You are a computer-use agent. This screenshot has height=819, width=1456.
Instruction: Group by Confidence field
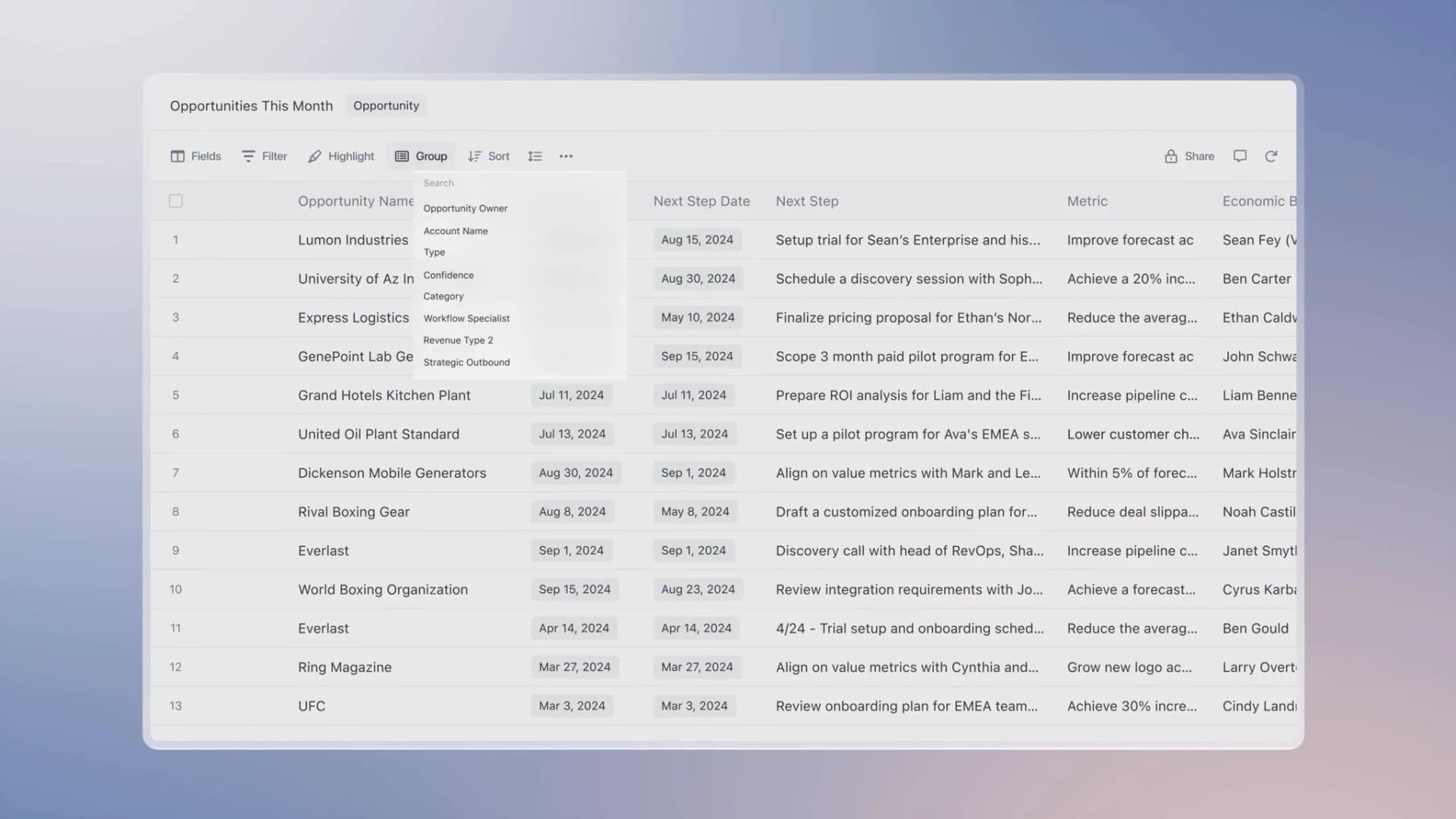(x=448, y=275)
